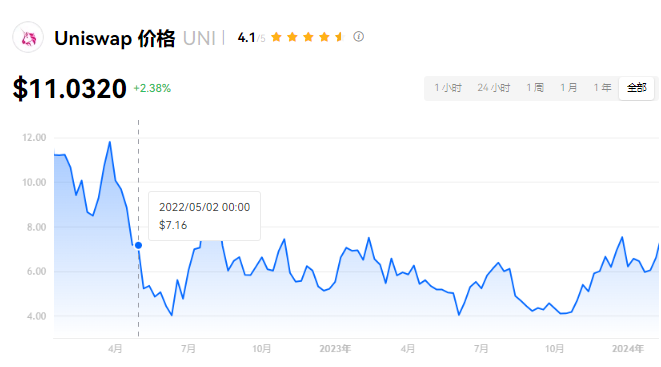Select the 1小时 time range tab
The image size is (661, 367).
(x=448, y=88)
